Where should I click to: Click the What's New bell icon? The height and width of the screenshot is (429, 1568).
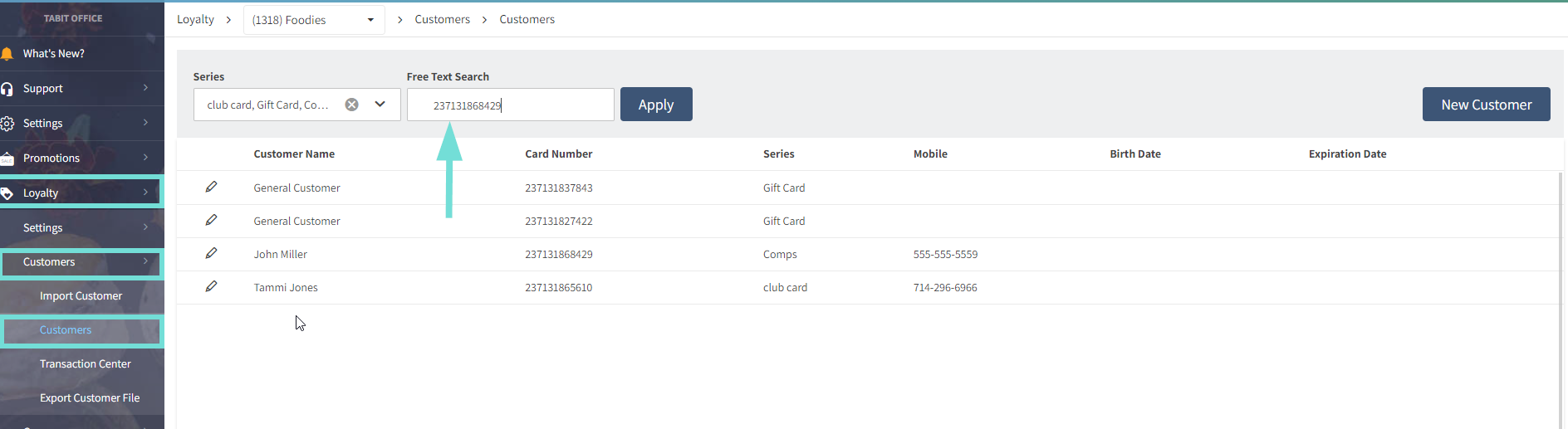[x=7, y=54]
